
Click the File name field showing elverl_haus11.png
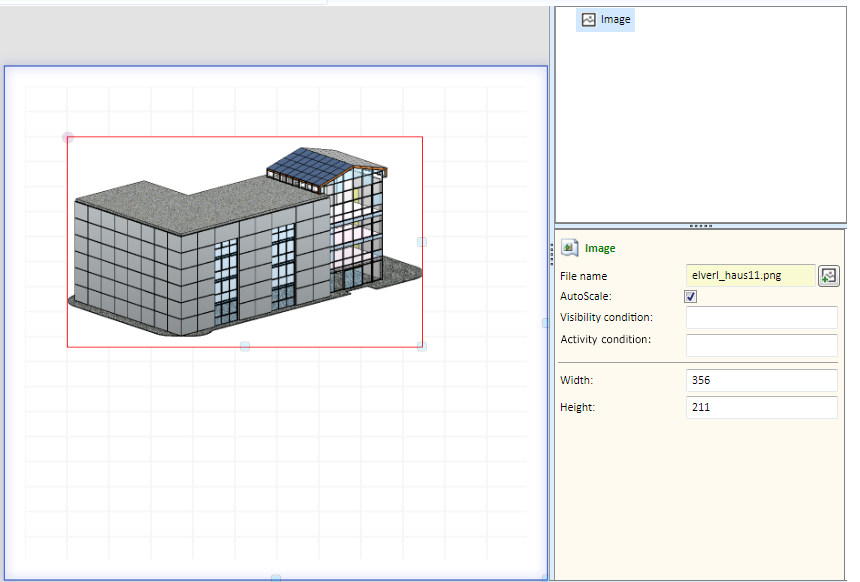pos(751,275)
